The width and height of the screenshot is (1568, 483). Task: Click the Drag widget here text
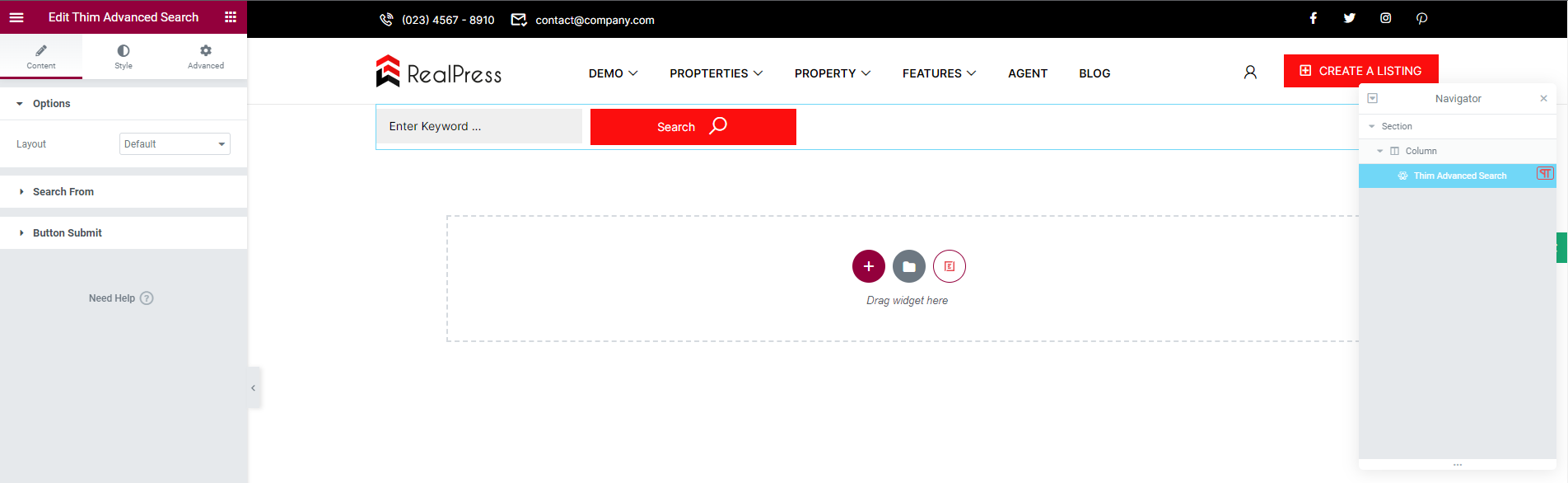[x=907, y=301]
